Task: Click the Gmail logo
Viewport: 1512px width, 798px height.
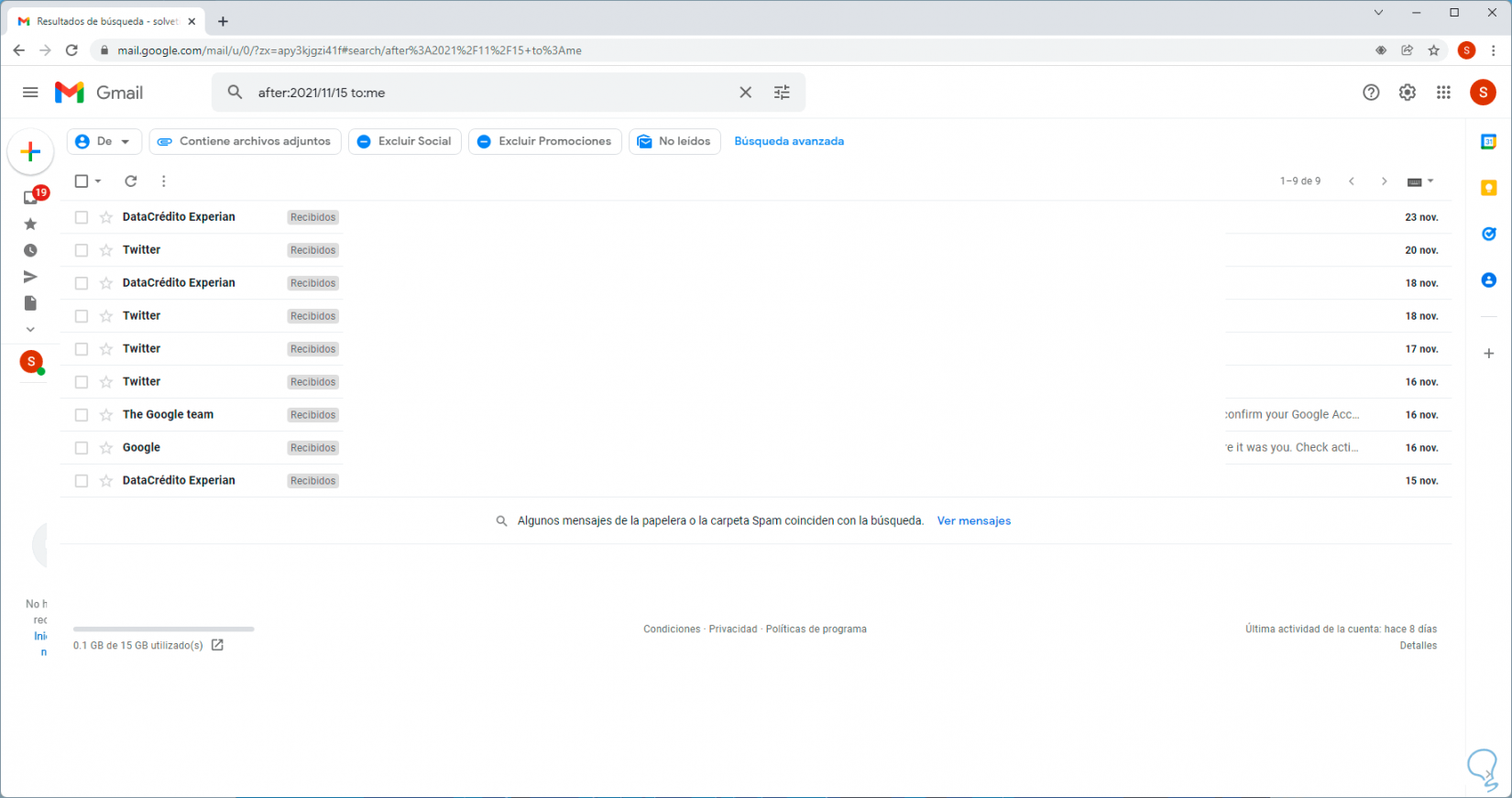Action: 99,93
